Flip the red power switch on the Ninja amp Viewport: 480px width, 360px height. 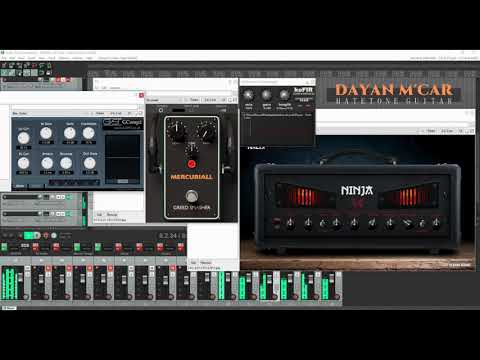(276, 223)
